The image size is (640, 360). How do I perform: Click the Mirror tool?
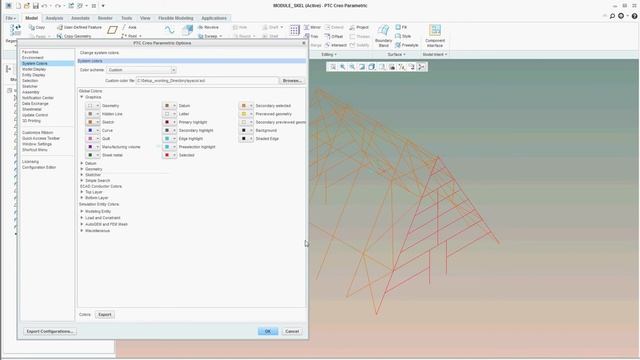point(312,27)
